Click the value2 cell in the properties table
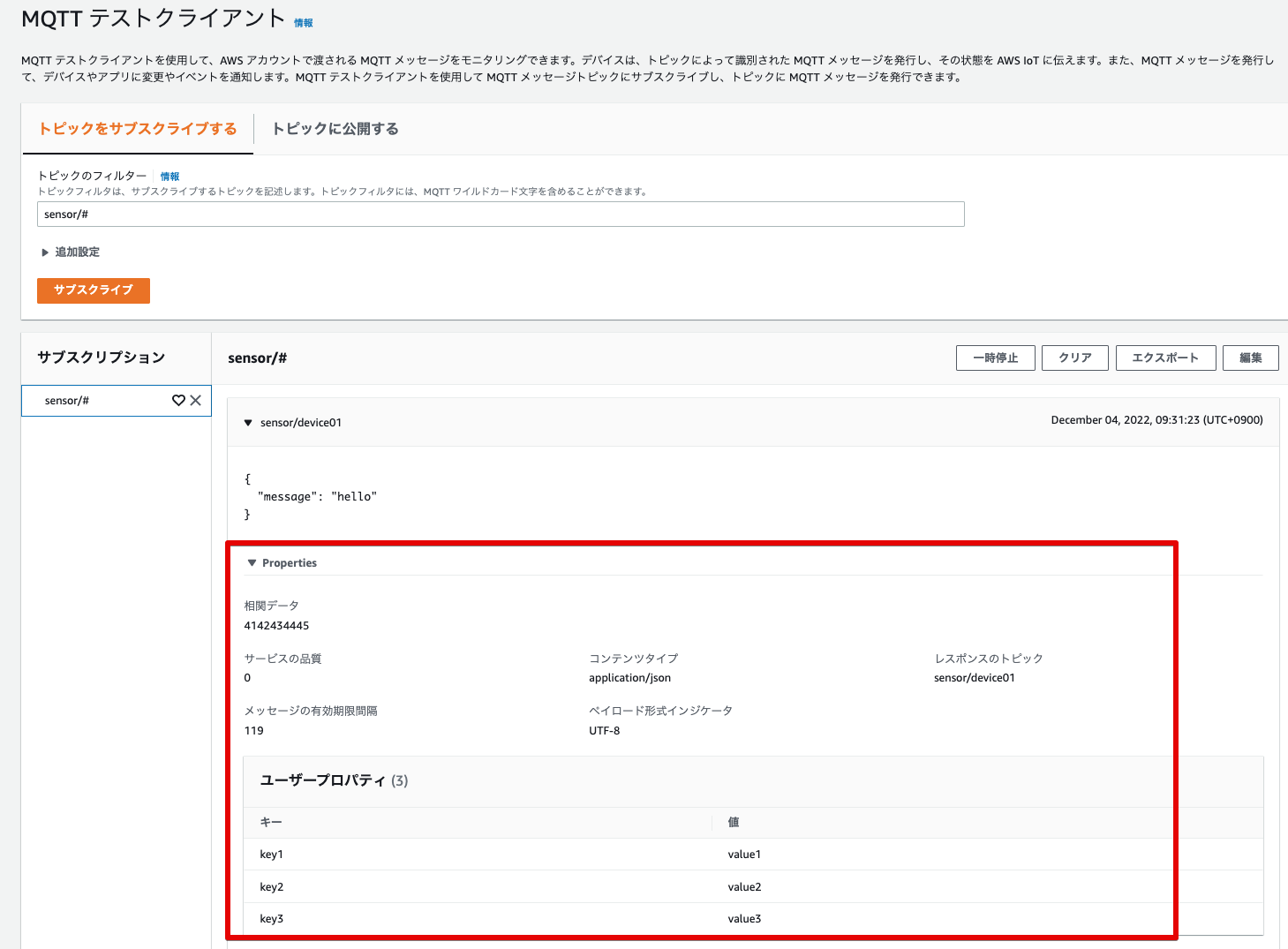 coord(744,886)
